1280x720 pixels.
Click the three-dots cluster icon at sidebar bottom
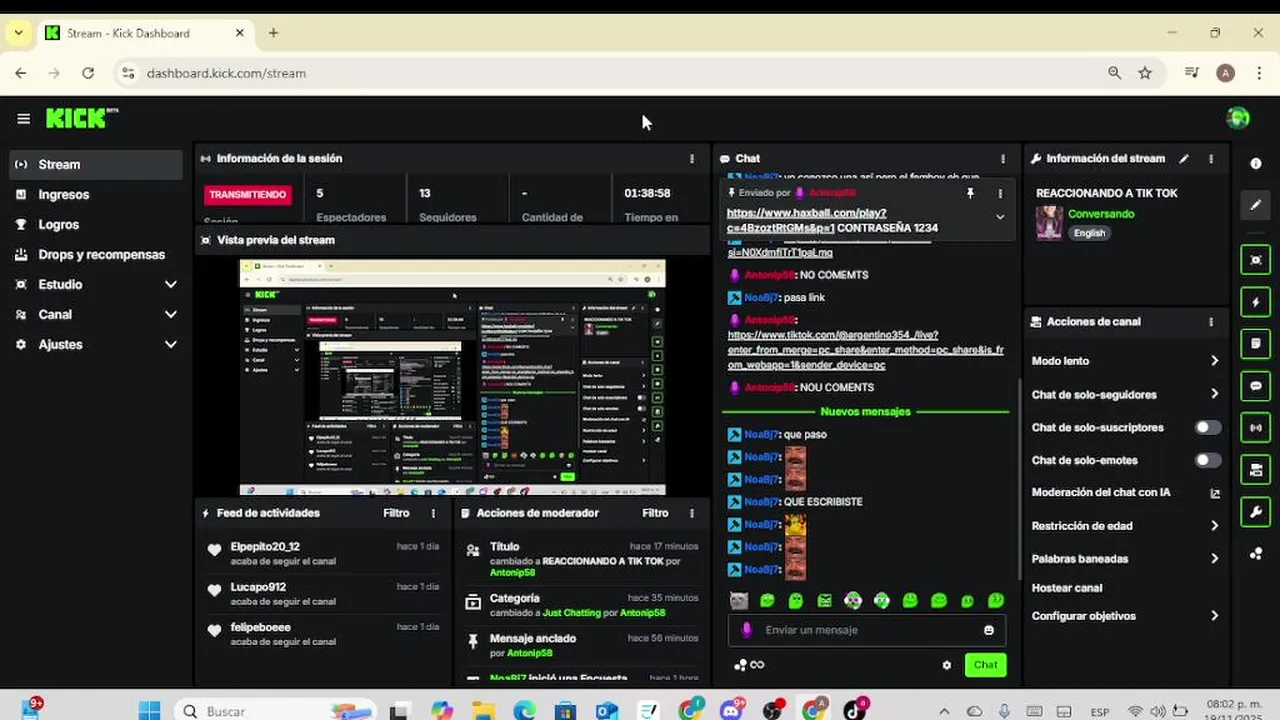(x=1256, y=554)
